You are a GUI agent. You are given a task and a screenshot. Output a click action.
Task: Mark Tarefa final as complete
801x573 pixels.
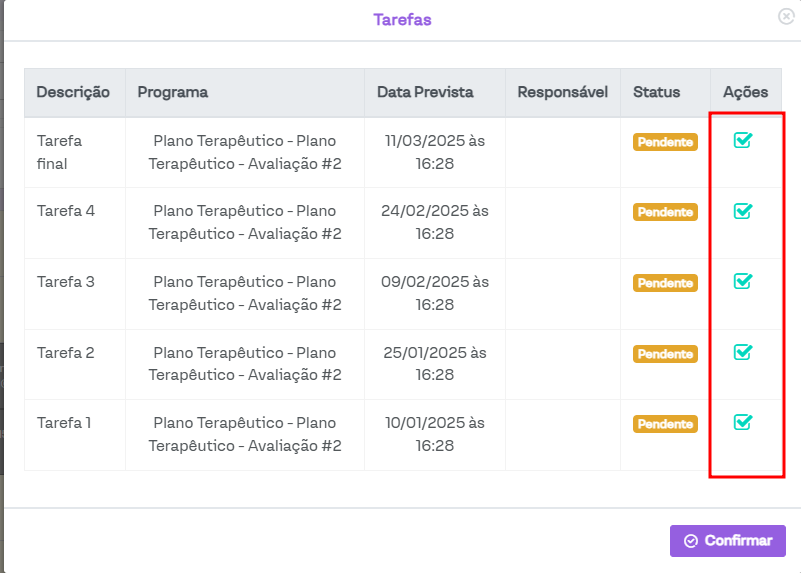pos(742,140)
